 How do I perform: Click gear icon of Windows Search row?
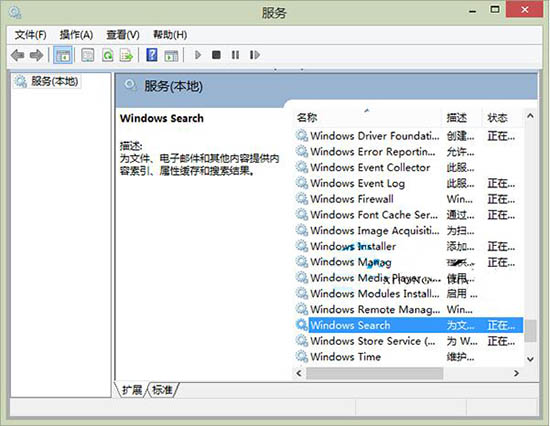(302, 325)
